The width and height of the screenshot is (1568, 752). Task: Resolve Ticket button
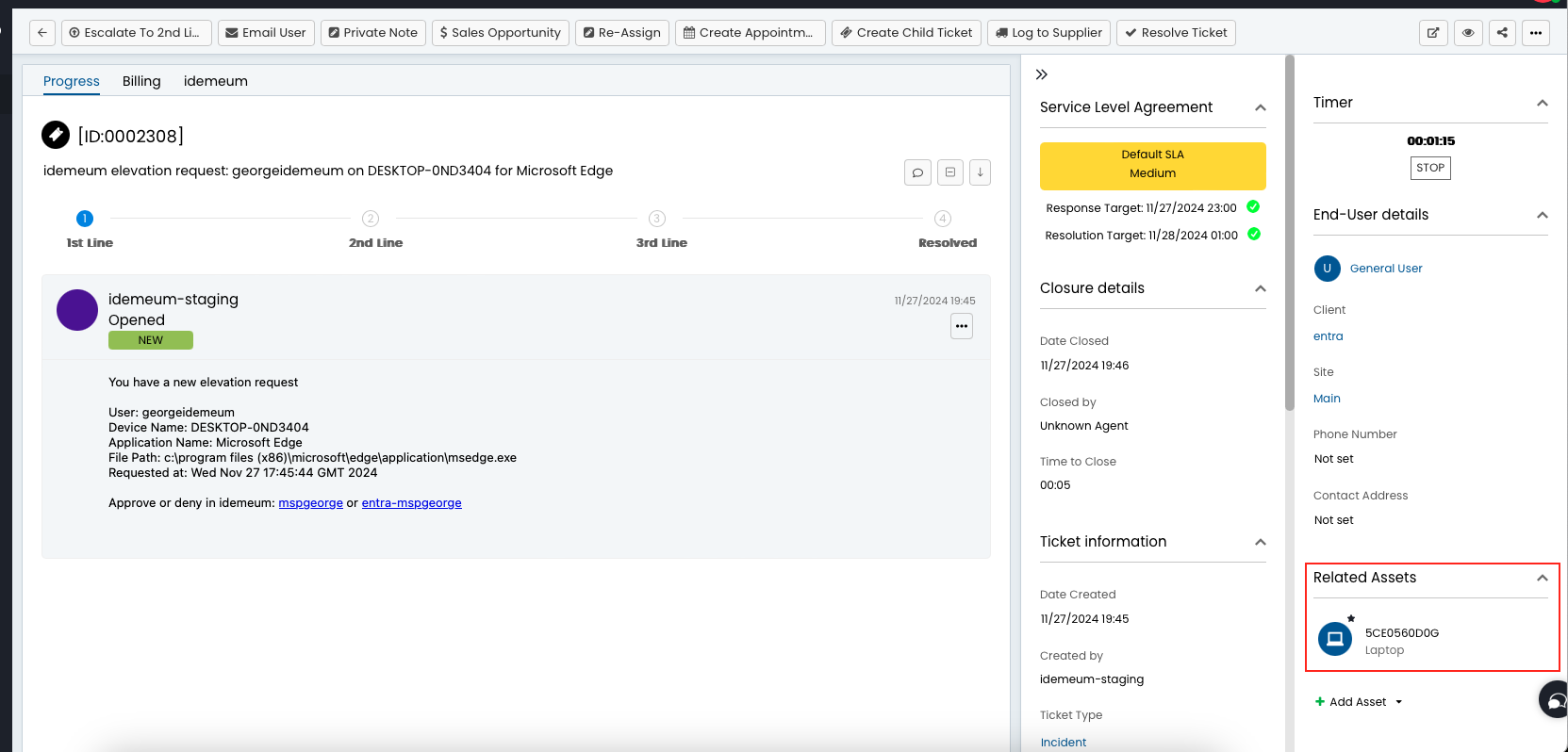(x=1176, y=32)
